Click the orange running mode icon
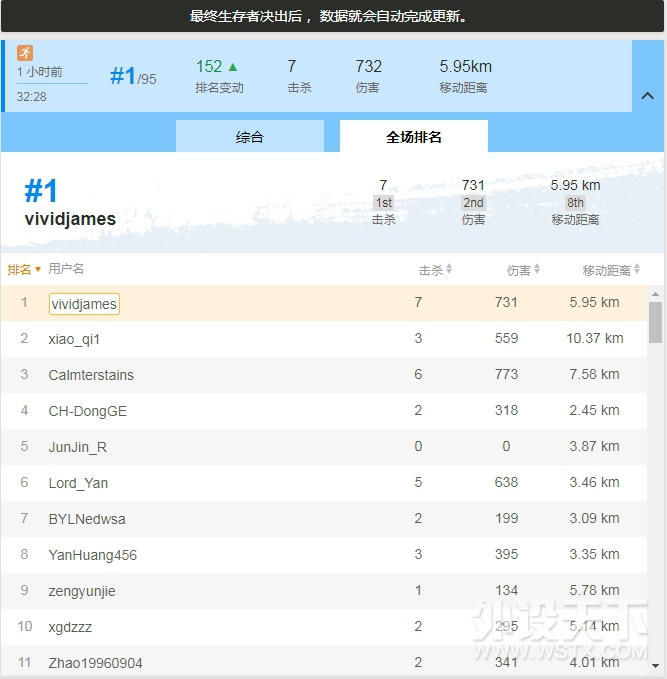Viewport: 667px width, 679px height. (25, 53)
